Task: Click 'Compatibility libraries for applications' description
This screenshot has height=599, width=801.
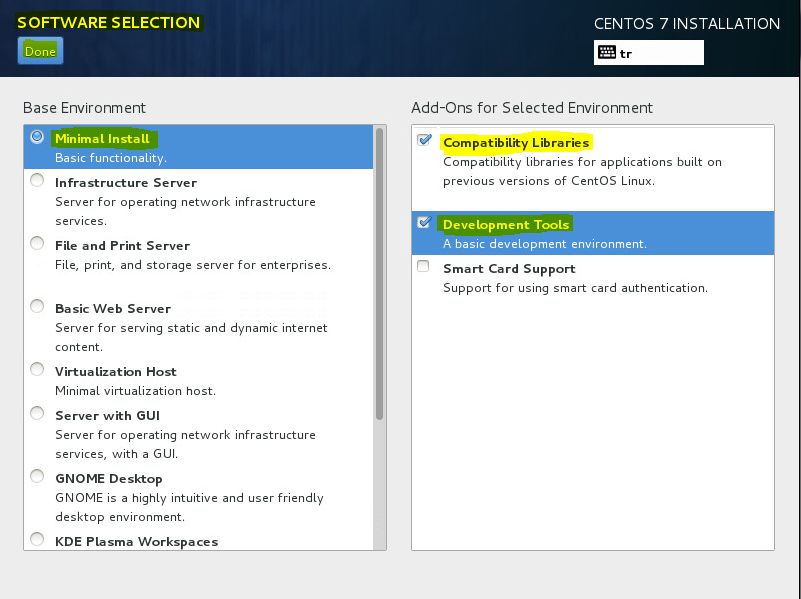Action: 582,171
